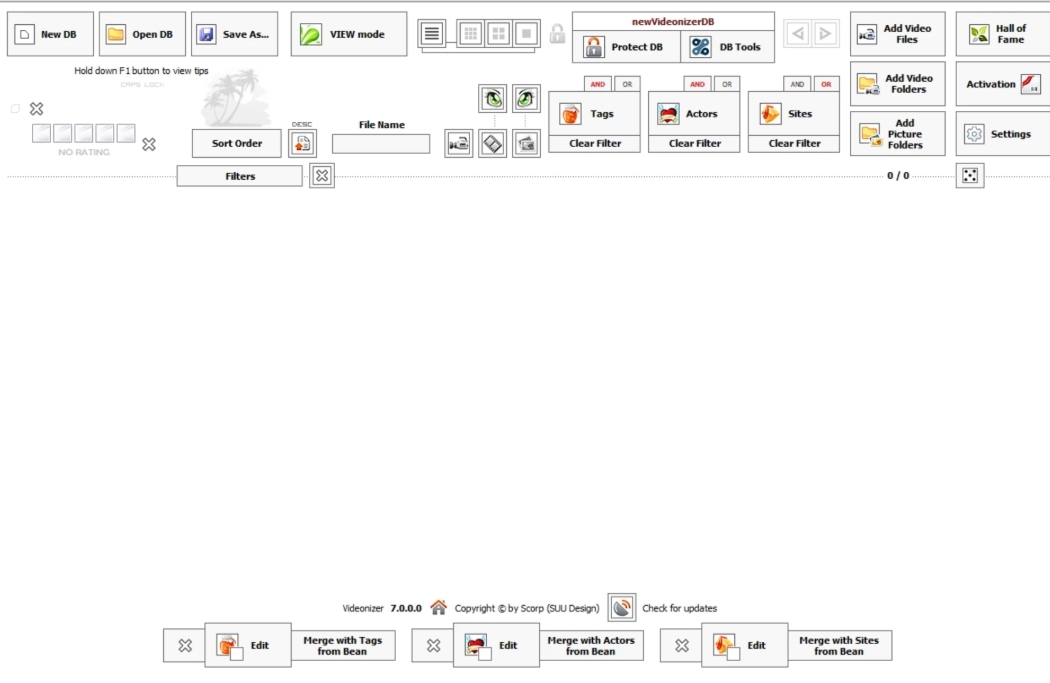1050x683 pixels.
Task: Set Tags filter mode to OR
Action: click(627, 84)
